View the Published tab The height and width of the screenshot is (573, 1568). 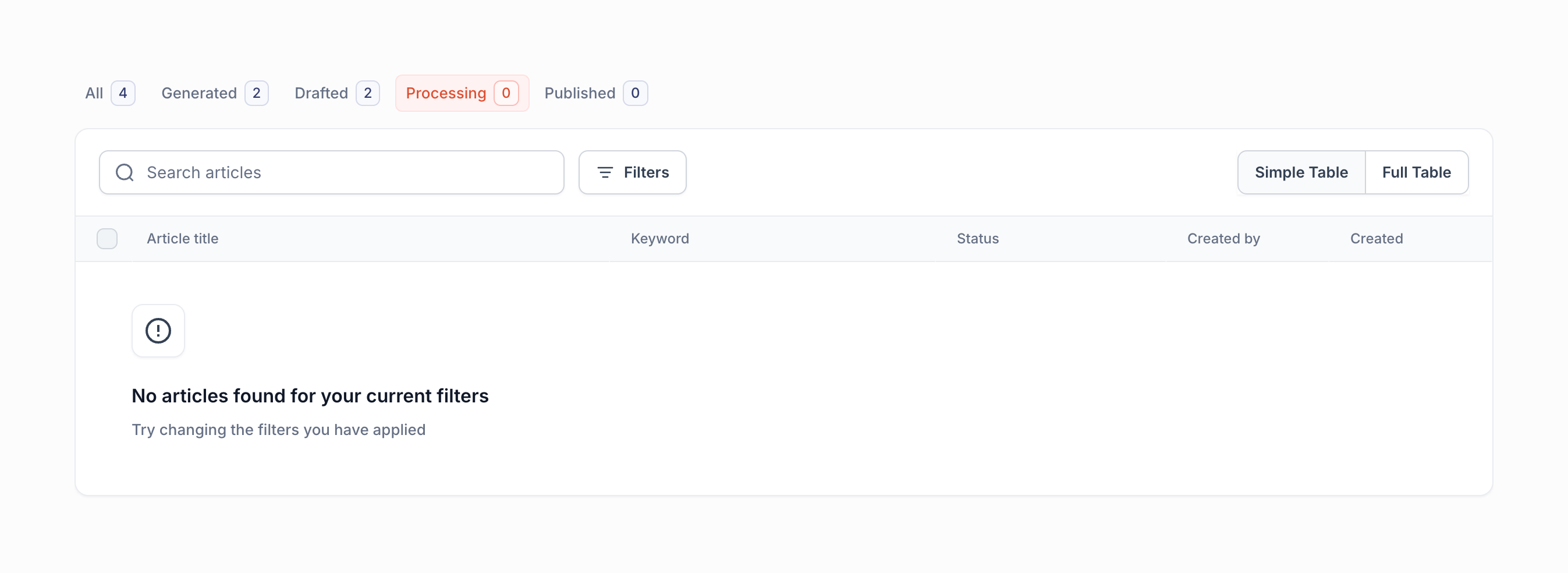tap(580, 93)
